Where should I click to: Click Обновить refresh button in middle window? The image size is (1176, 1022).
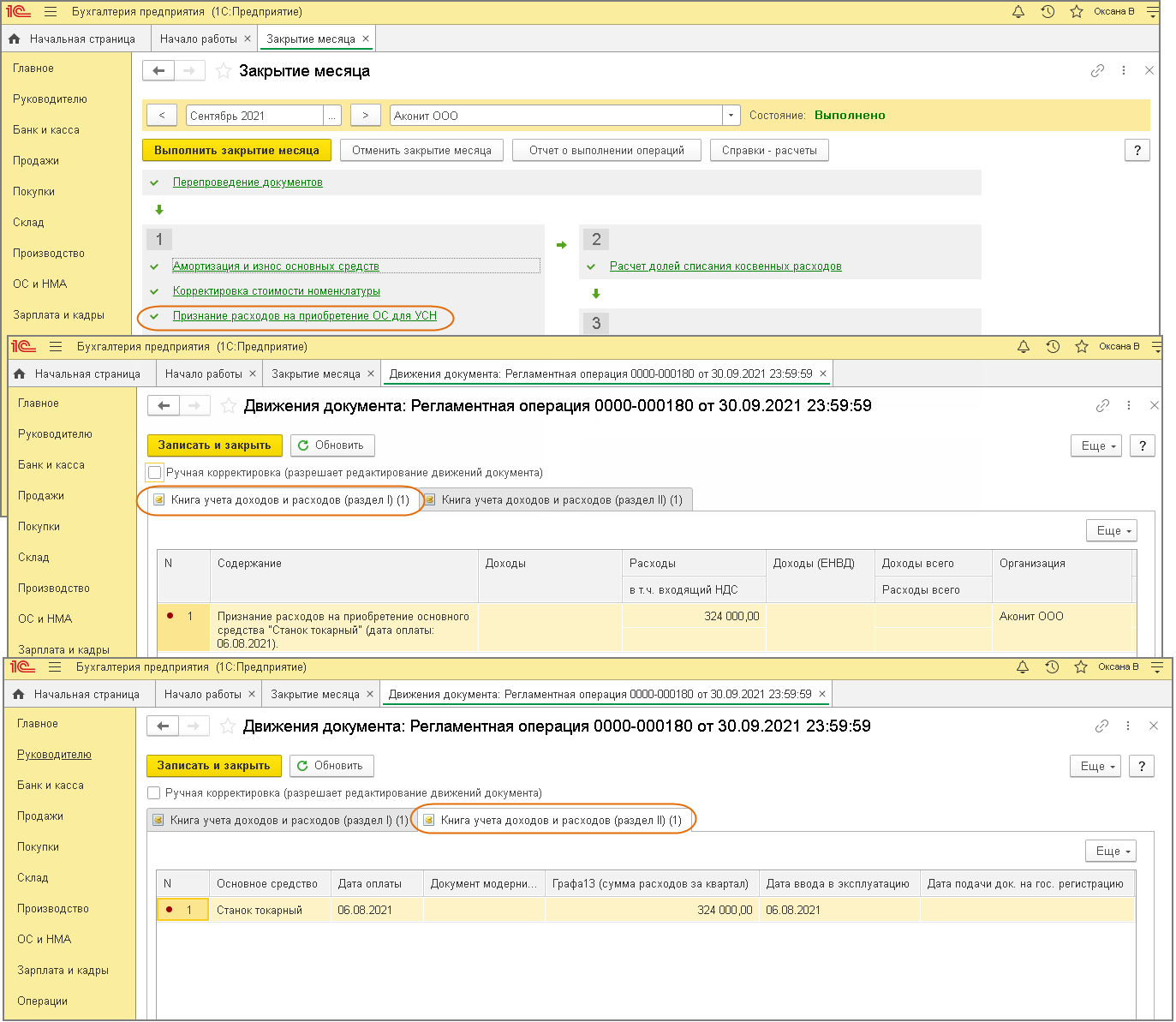[332, 445]
